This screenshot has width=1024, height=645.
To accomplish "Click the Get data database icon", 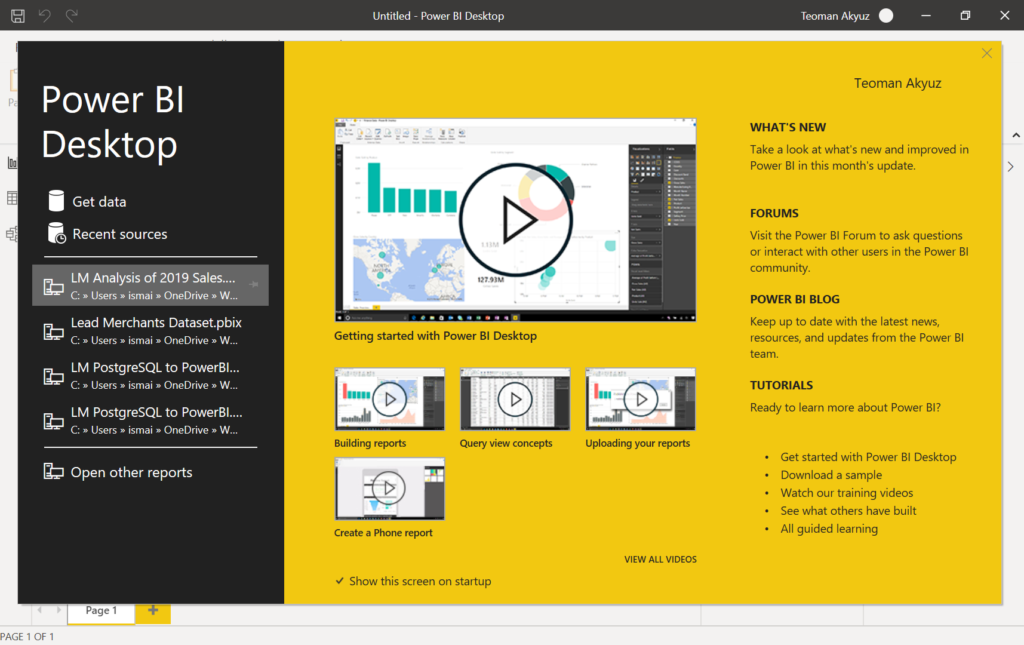I will [x=56, y=201].
